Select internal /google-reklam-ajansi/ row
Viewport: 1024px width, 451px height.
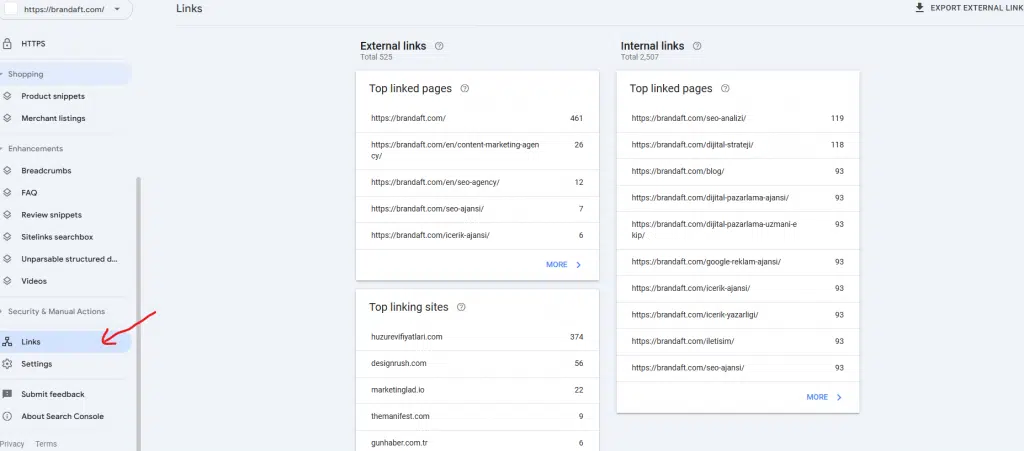pos(738,262)
